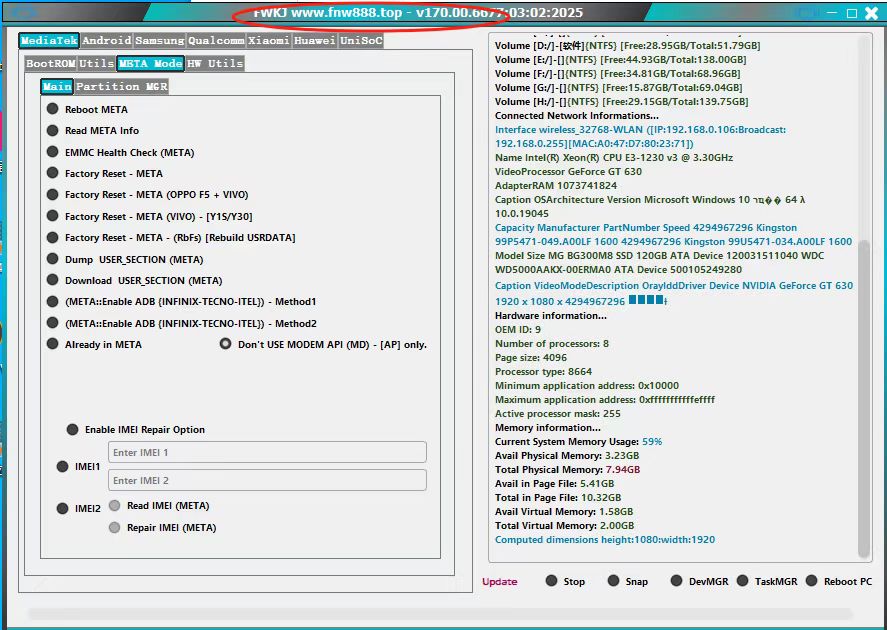Click the bottom progress bar
This screenshot has height=630, width=887.
click(x=441, y=614)
